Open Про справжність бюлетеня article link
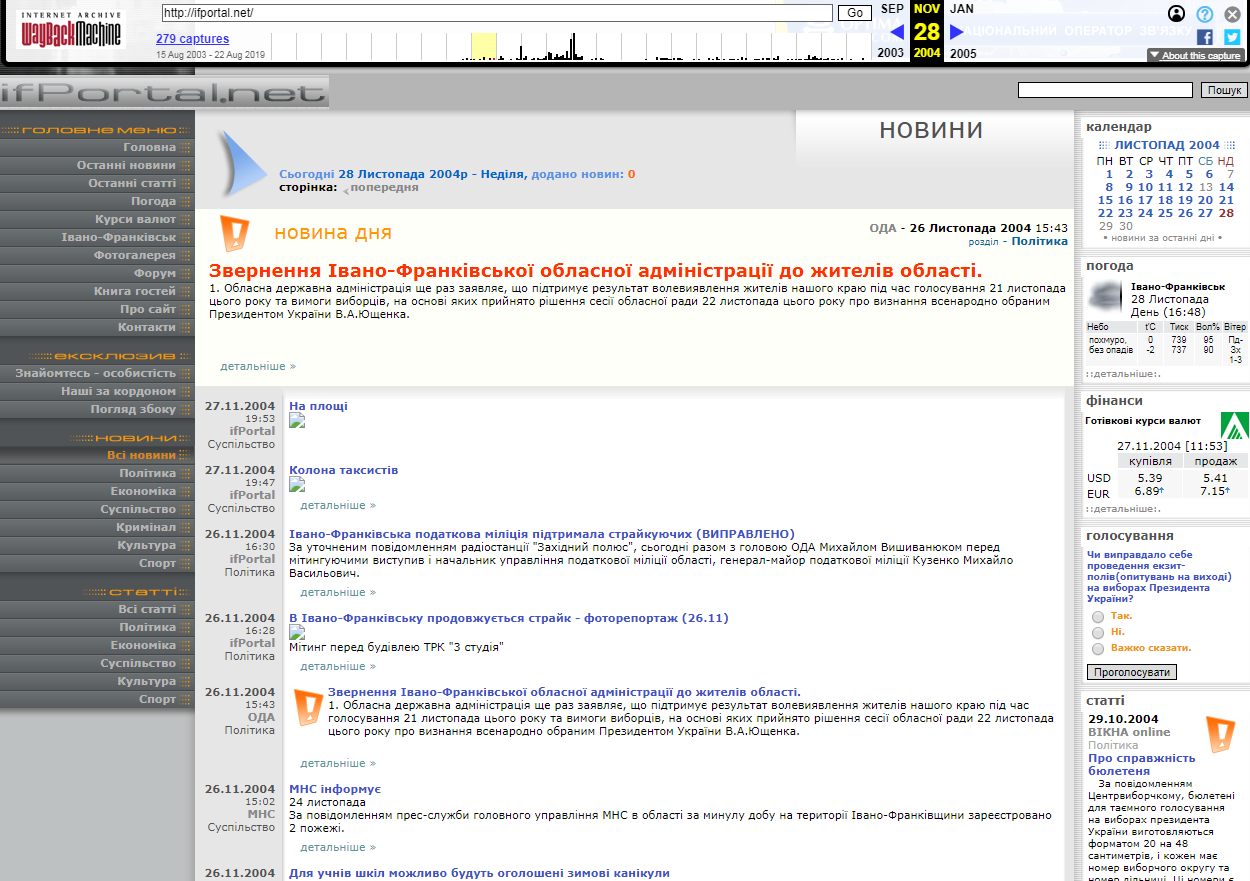This screenshot has width=1250, height=881. click(1142, 764)
